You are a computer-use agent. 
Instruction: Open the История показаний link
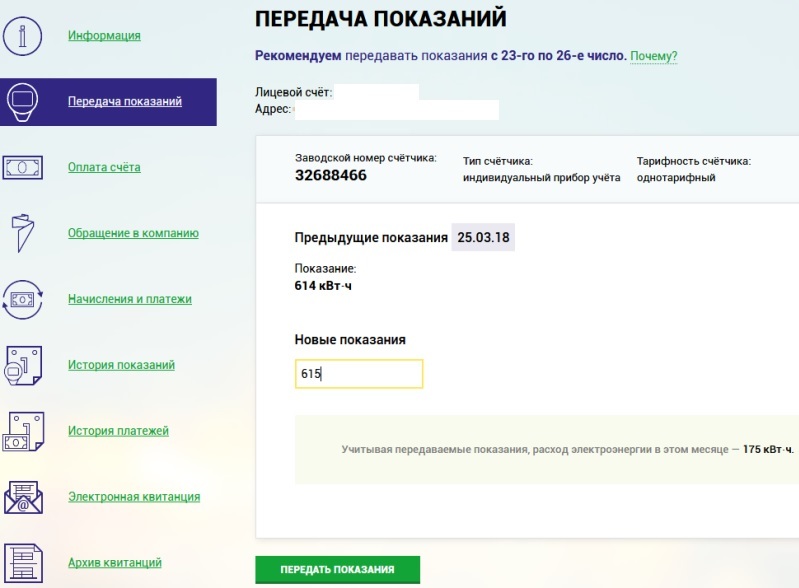coord(121,365)
